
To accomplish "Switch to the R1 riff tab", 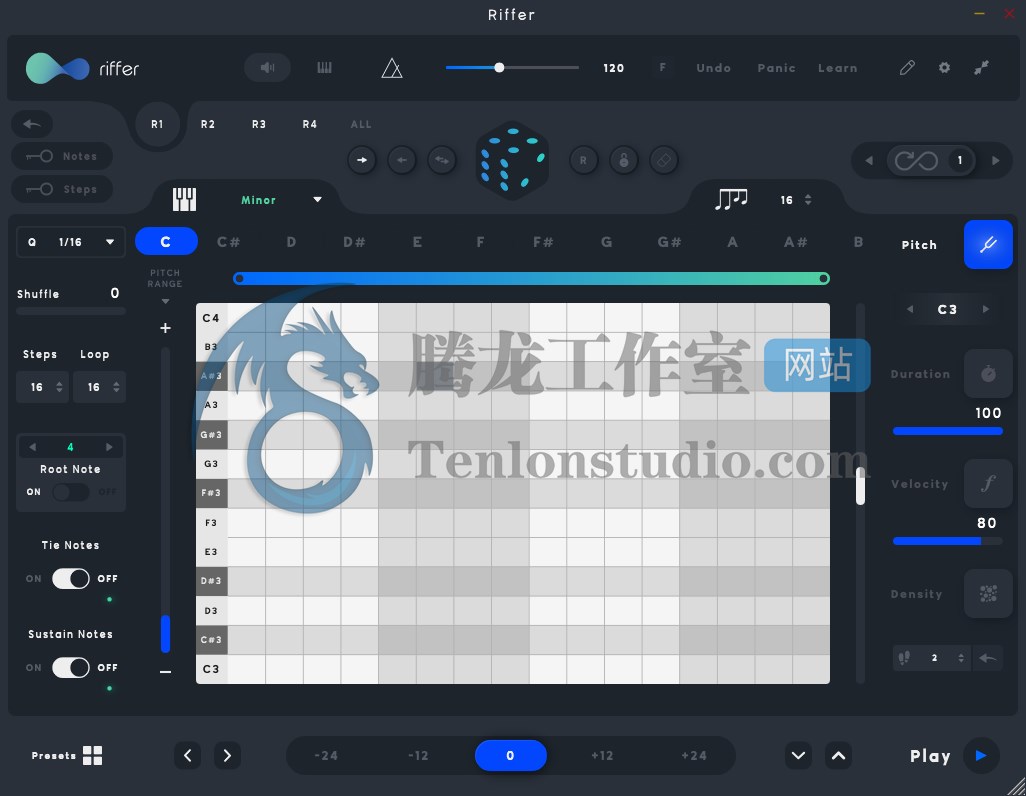I will pos(157,124).
